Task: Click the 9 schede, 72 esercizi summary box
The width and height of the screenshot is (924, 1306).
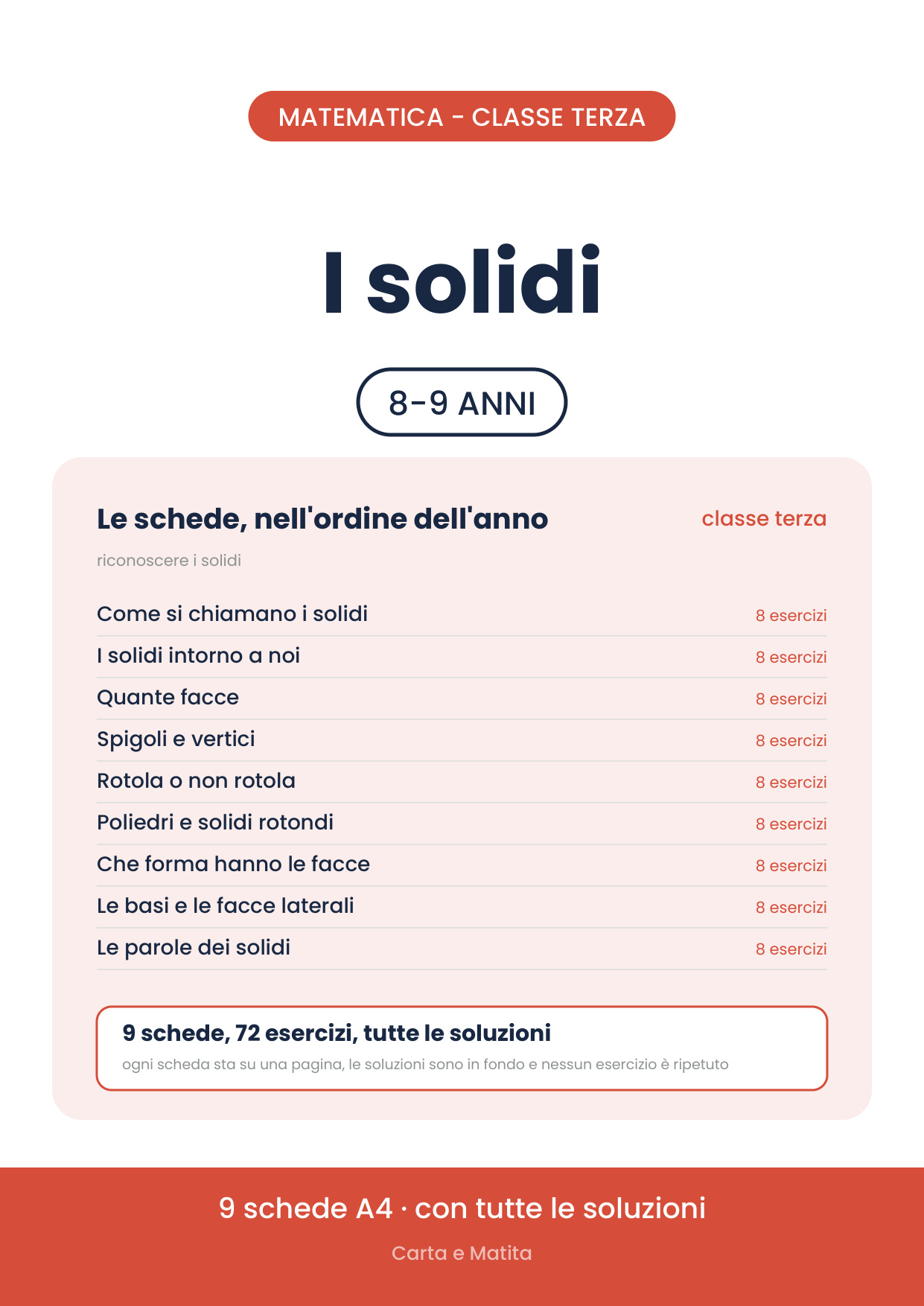Action: [462, 1048]
